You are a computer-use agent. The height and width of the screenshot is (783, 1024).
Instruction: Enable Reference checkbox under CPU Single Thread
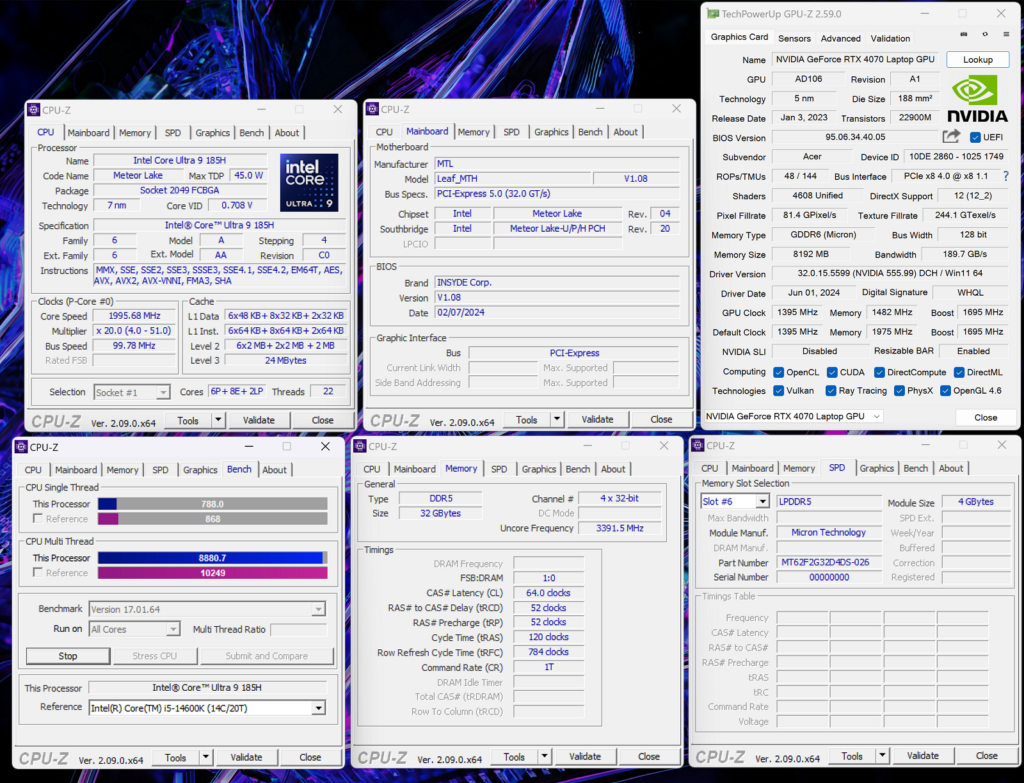38,519
